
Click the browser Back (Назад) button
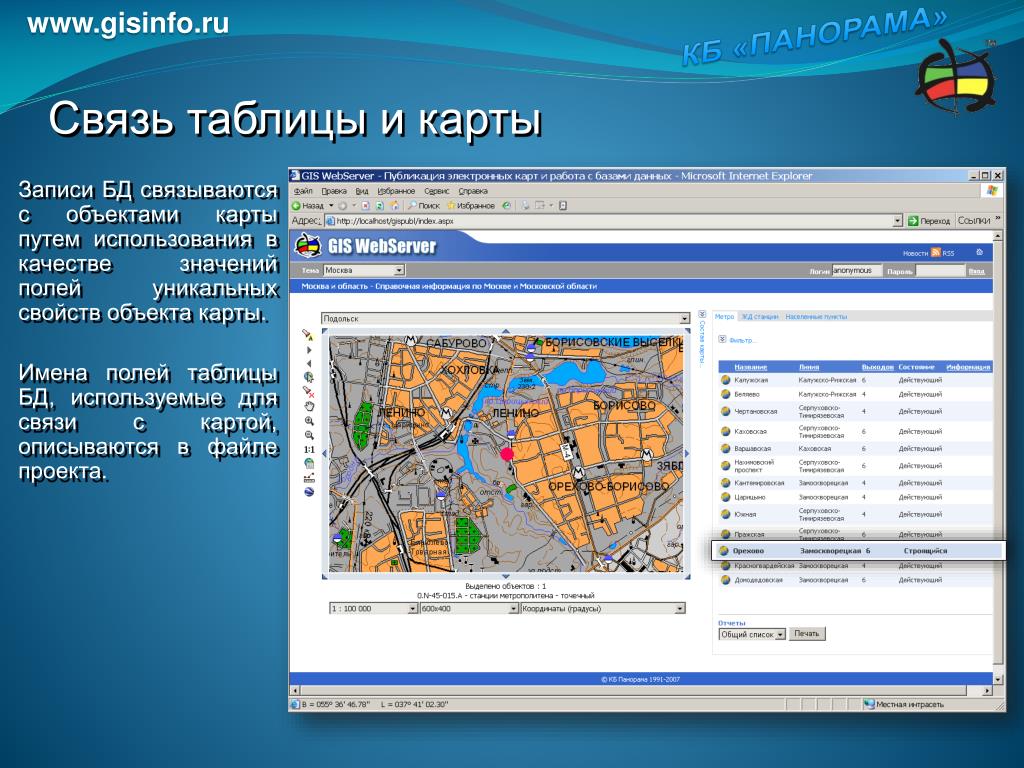(x=308, y=205)
